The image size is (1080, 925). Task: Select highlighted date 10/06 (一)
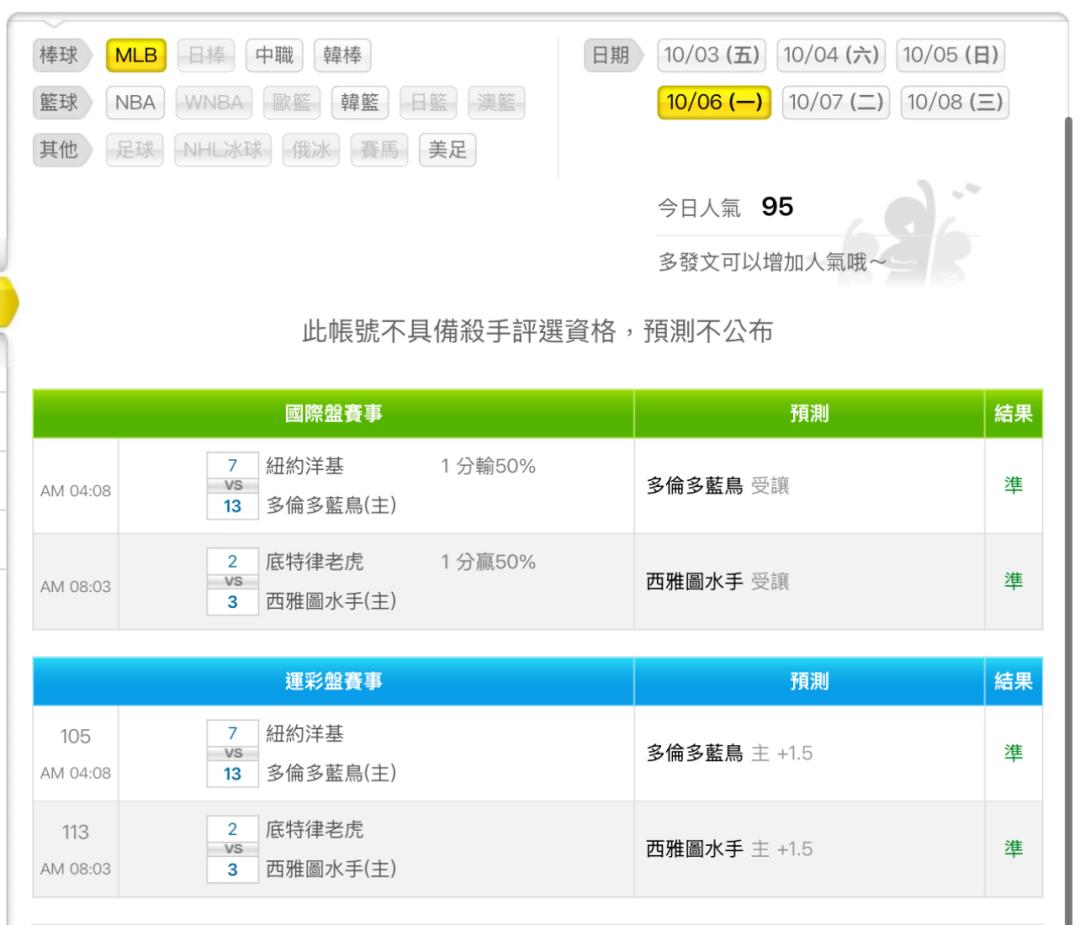point(713,102)
